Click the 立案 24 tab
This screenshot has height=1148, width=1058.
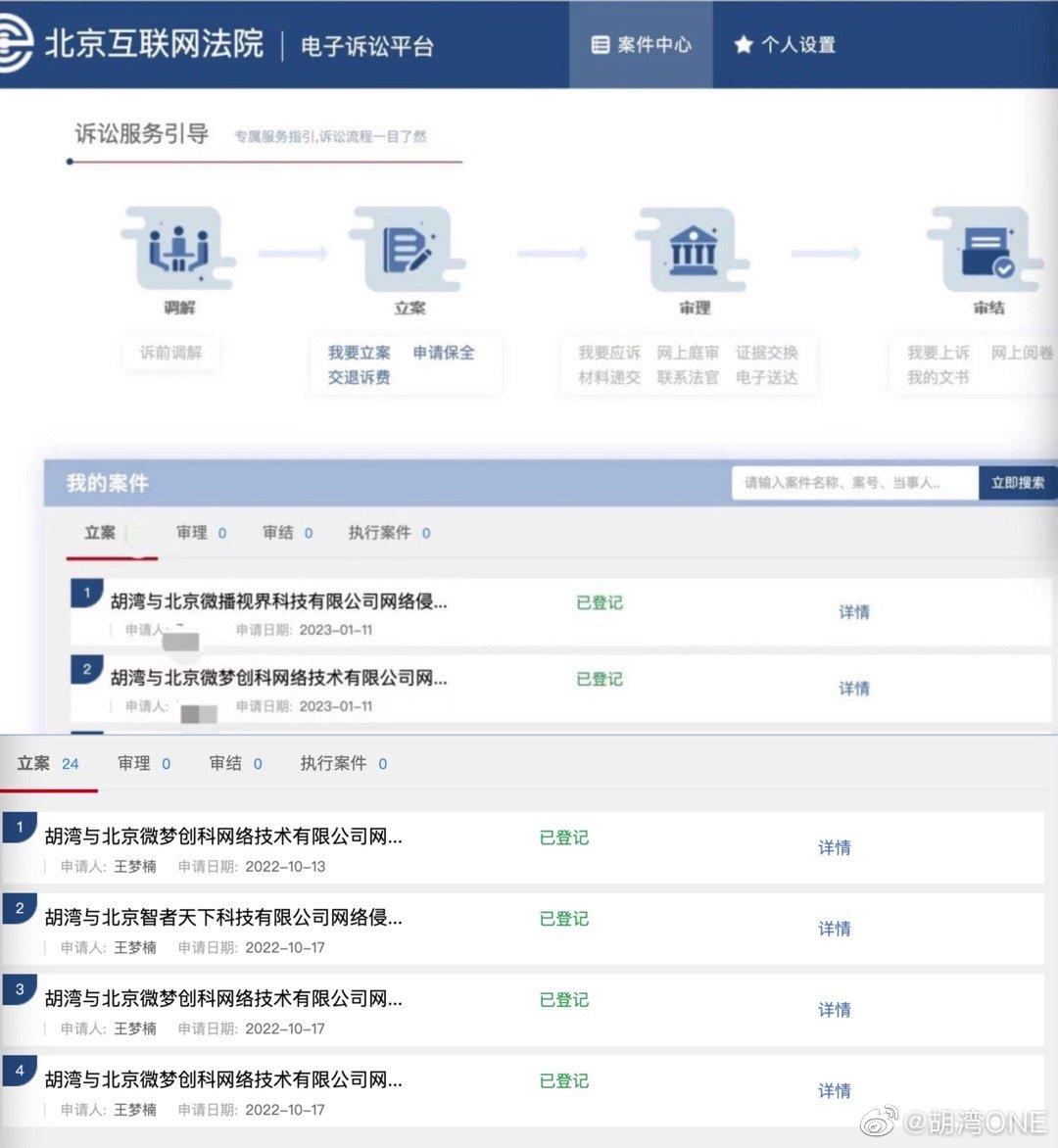tap(47, 763)
